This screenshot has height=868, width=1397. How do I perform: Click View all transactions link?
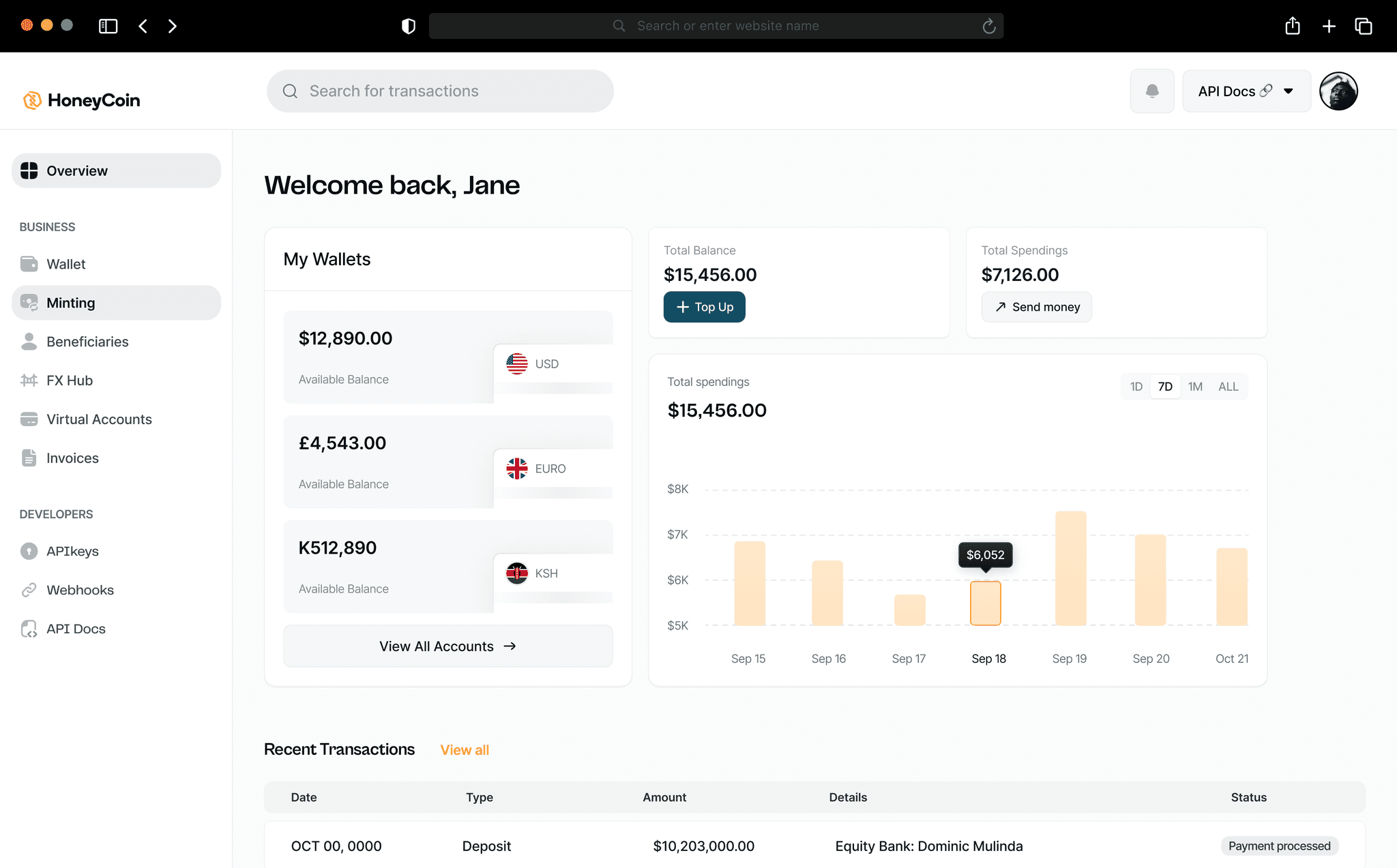(465, 750)
